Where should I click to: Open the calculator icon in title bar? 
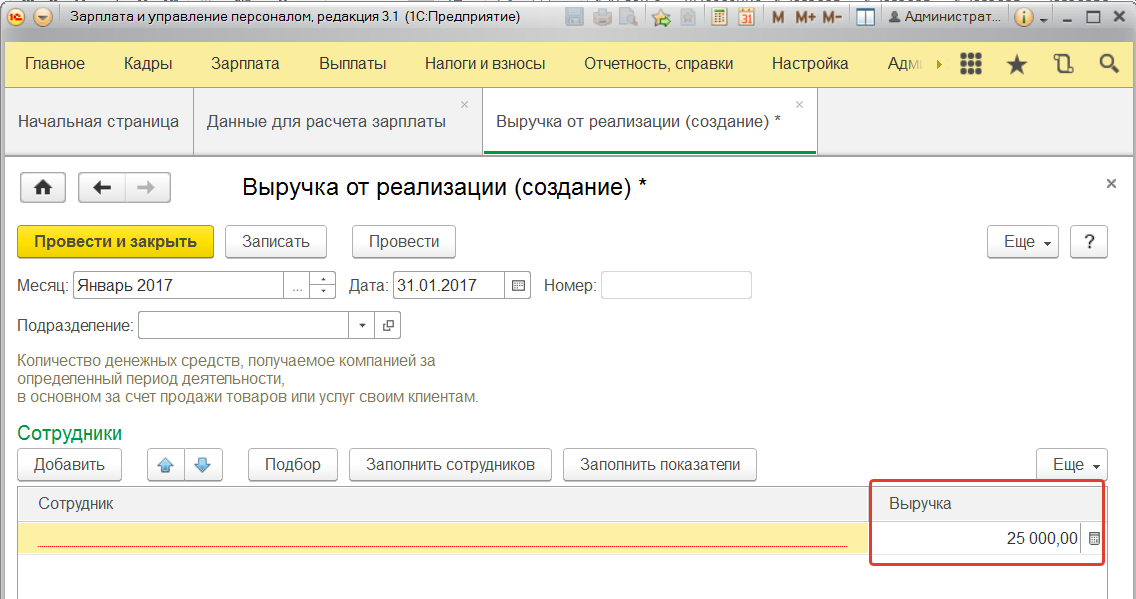pyautogui.click(x=719, y=17)
